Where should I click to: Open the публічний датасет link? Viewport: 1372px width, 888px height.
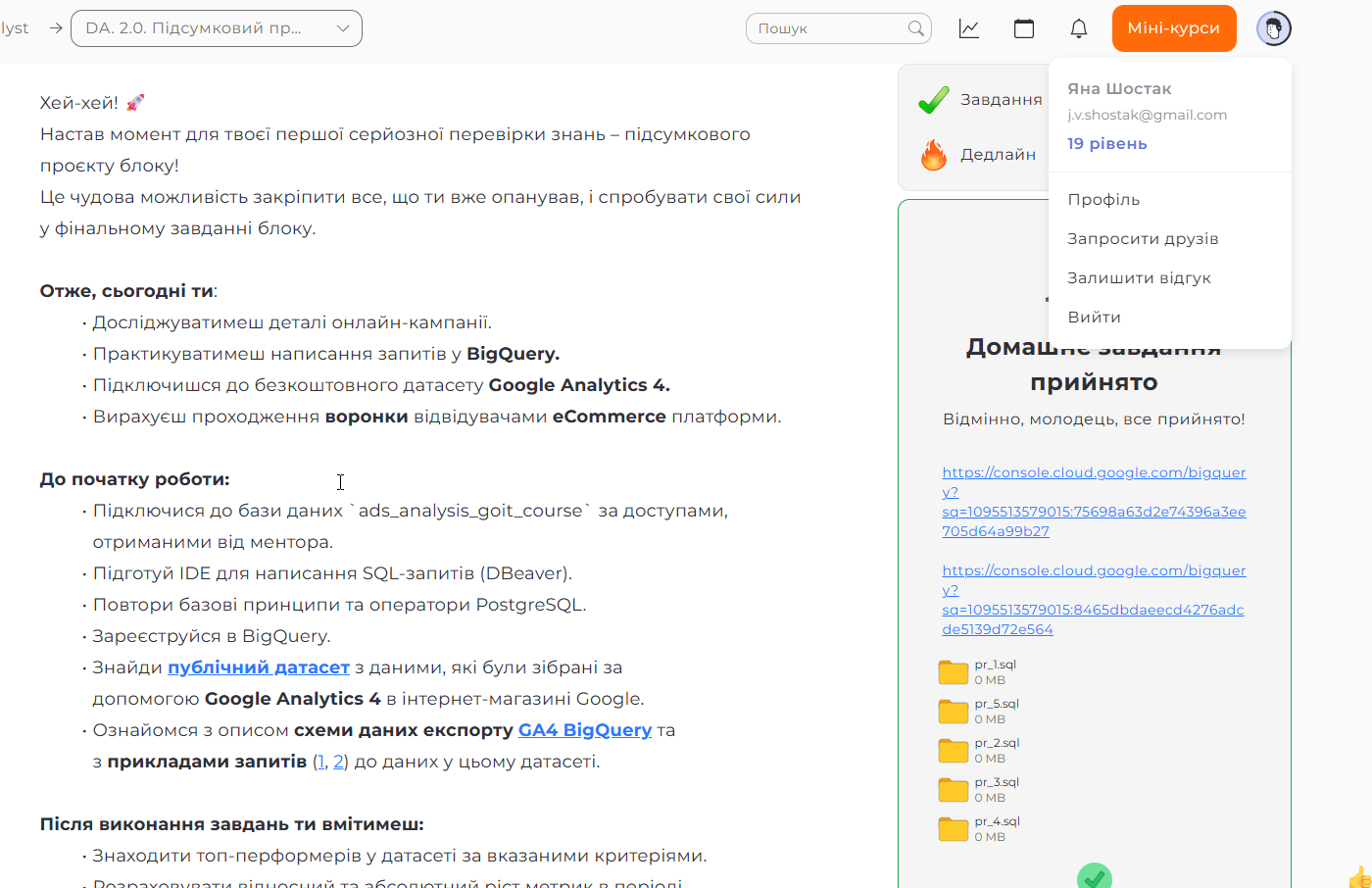259,667
